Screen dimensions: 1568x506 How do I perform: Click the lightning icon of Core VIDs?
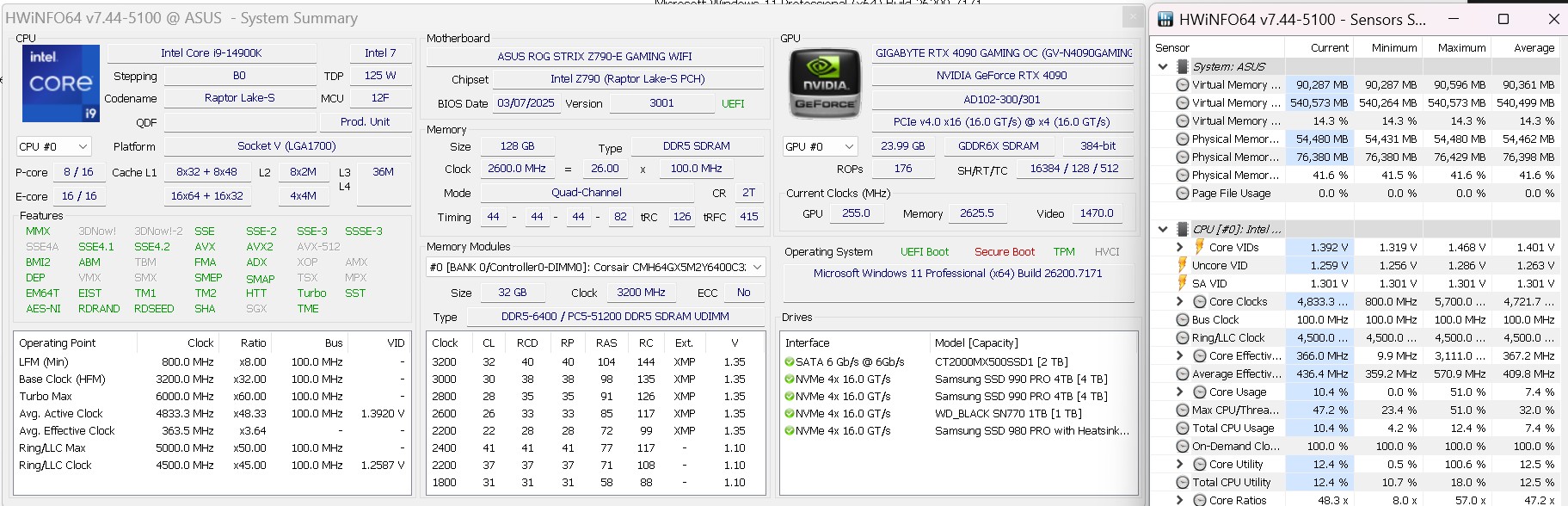[x=1200, y=247]
